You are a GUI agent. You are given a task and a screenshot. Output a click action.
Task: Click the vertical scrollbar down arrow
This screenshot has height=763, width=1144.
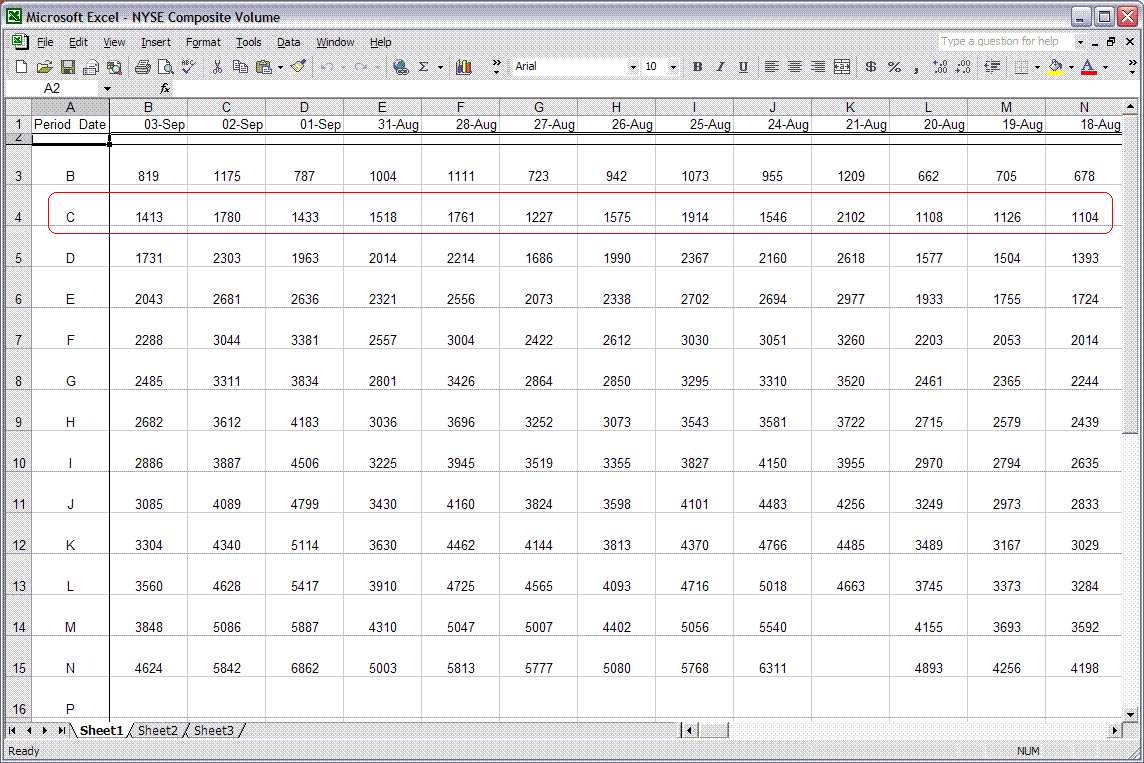pos(1130,715)
